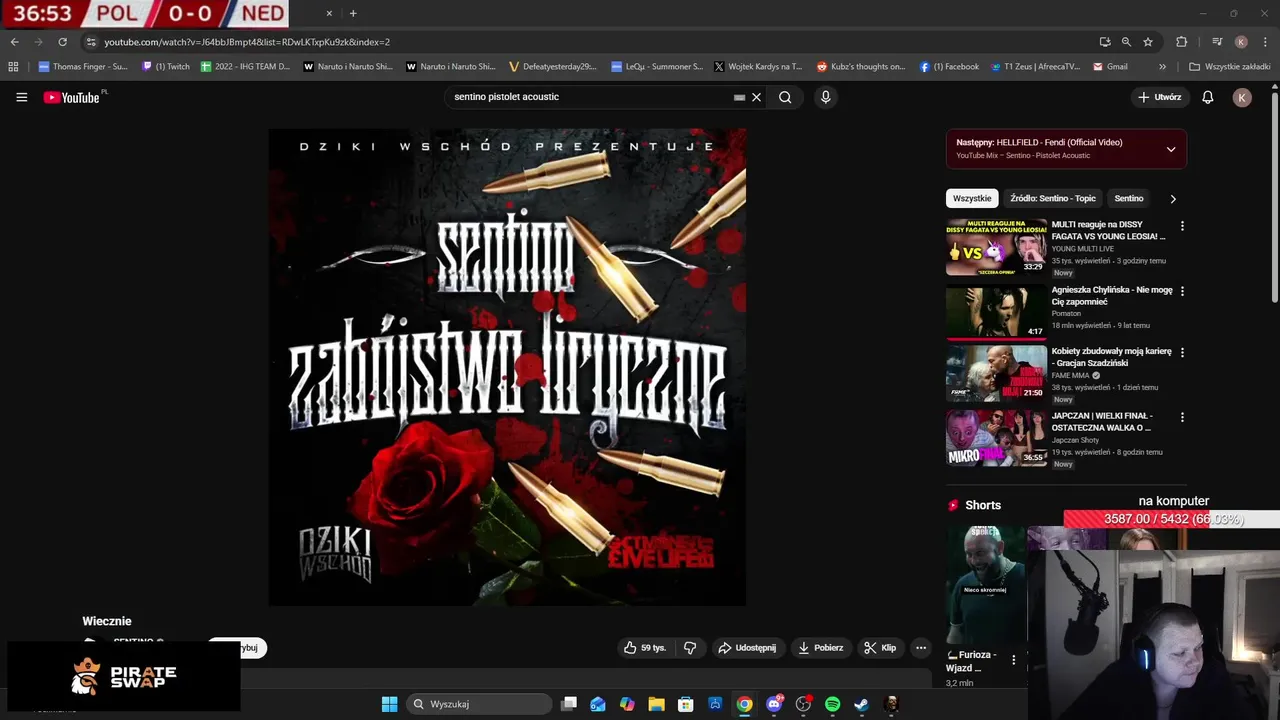1280x720 pixels.
Task: Open Kobiety zbudowały moją karierę video thumbnail
Action: pos(996,374)
